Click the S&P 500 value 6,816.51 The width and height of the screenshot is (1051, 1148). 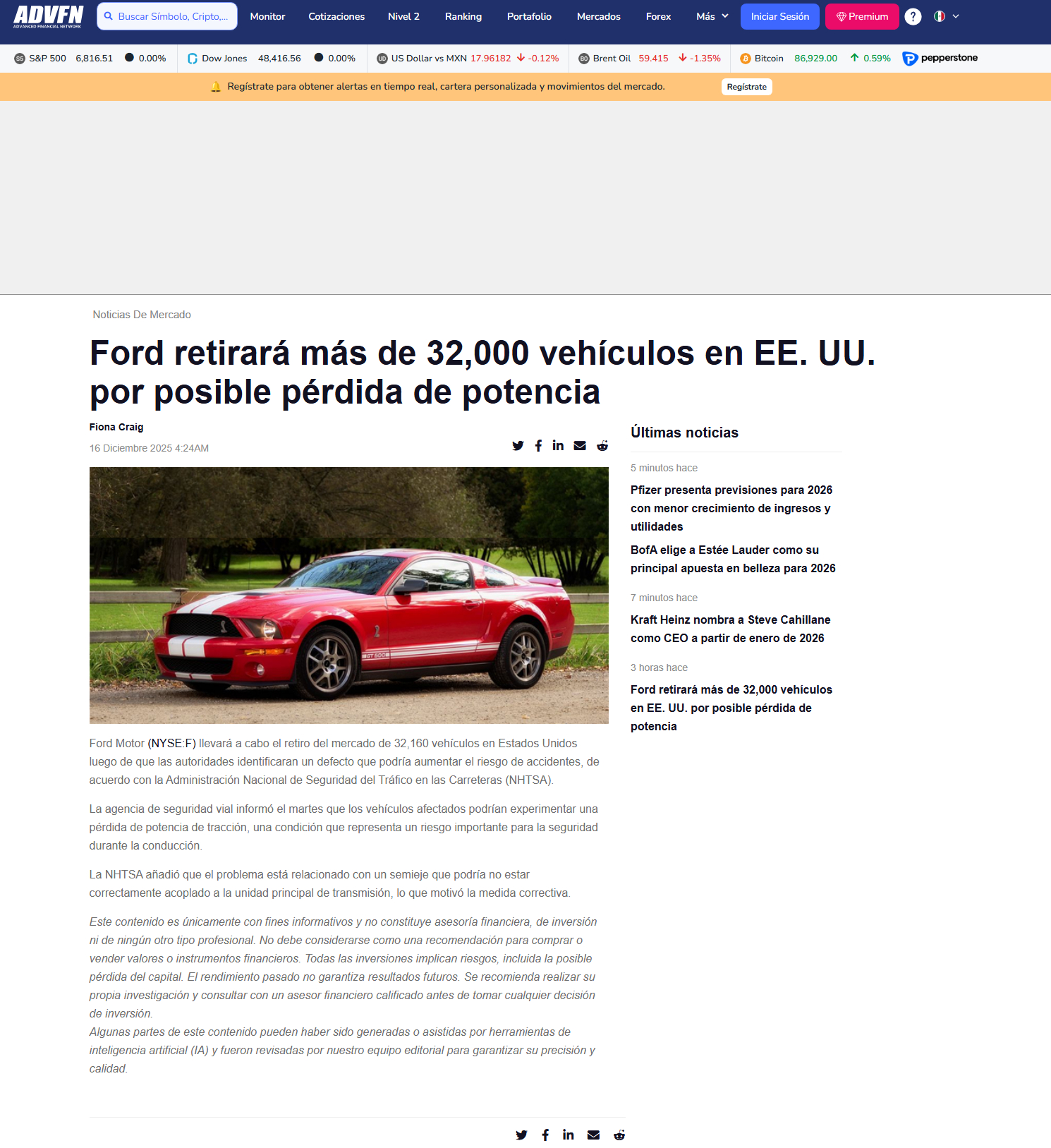click(95, 59)
